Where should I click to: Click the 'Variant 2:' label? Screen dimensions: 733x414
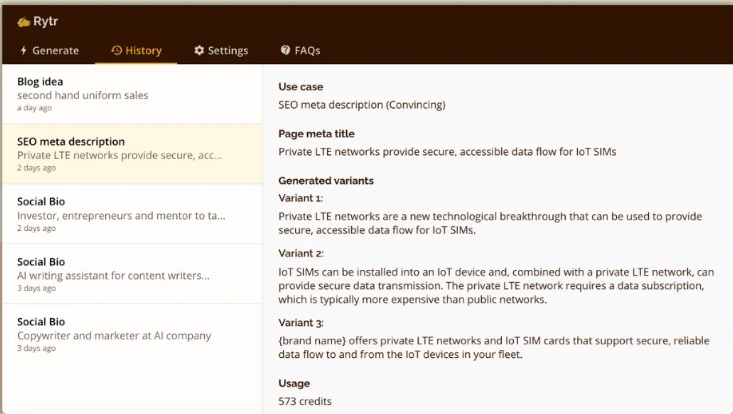[x=301, y=253]
